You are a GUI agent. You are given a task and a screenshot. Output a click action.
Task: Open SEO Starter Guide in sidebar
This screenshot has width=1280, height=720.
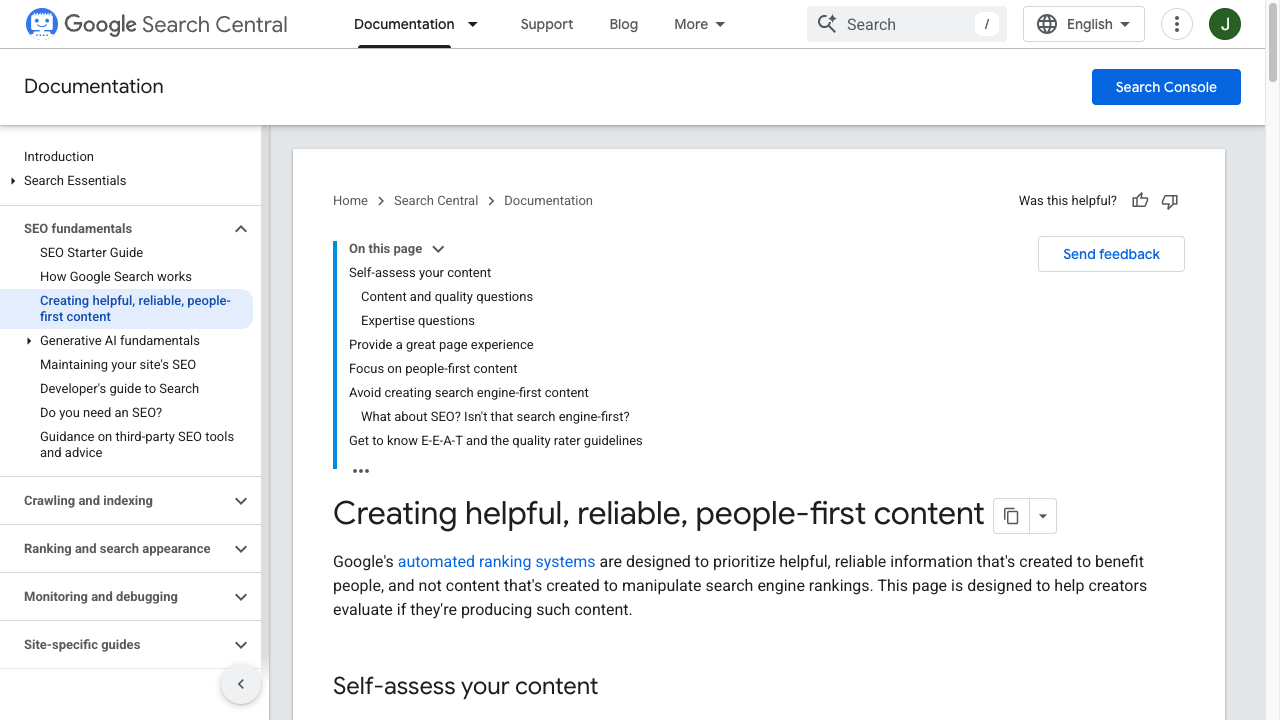tap(91, 253)
